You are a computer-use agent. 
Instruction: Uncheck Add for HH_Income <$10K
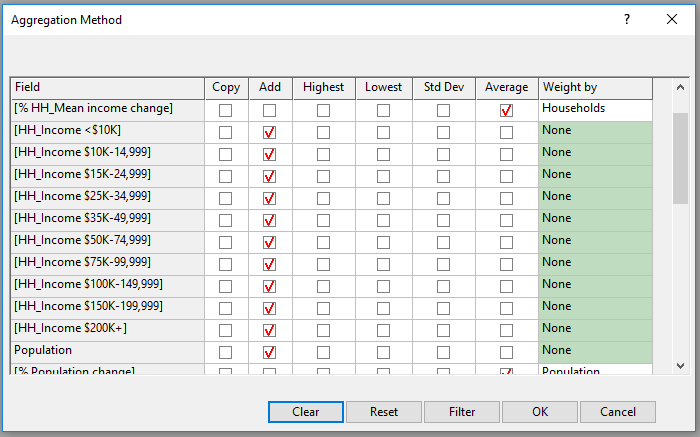269,132
